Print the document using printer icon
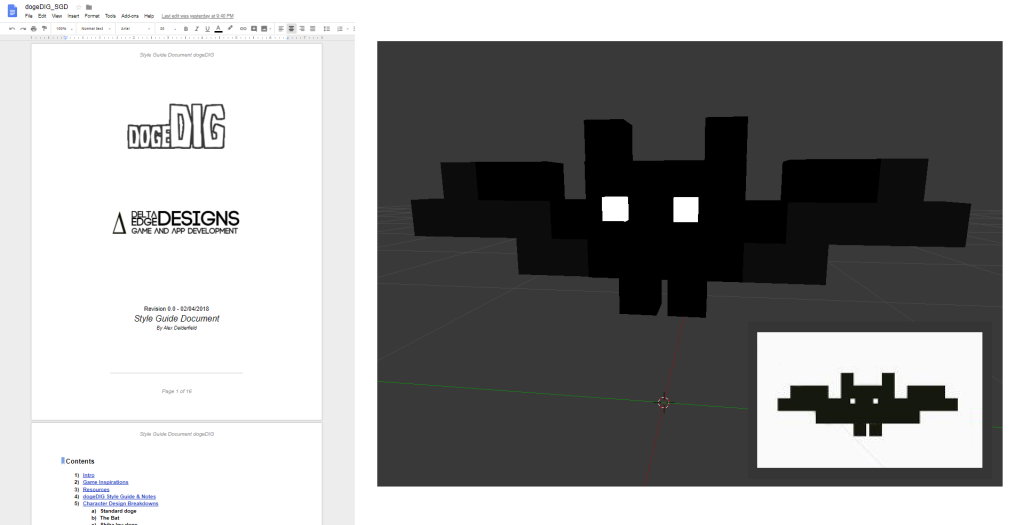This screenshot has height=525, width=1024. [33, 28]
